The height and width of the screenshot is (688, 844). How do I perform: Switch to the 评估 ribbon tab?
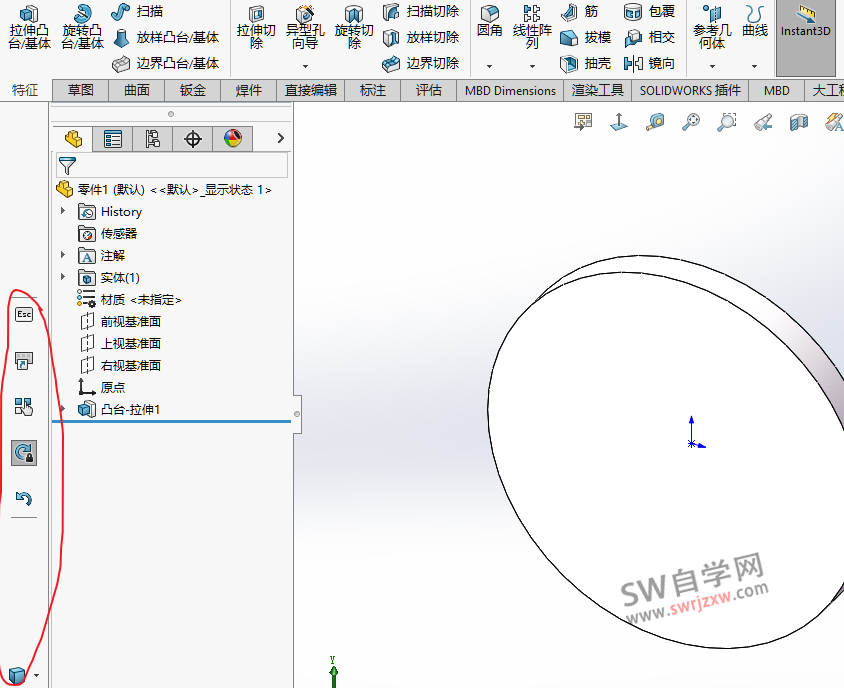tap(428, 90)
